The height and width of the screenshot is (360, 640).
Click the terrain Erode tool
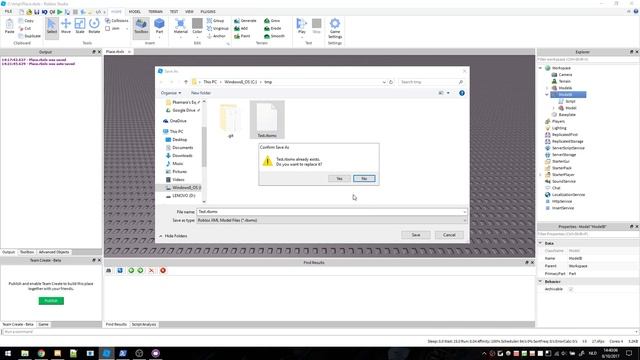tap(273, 28)
